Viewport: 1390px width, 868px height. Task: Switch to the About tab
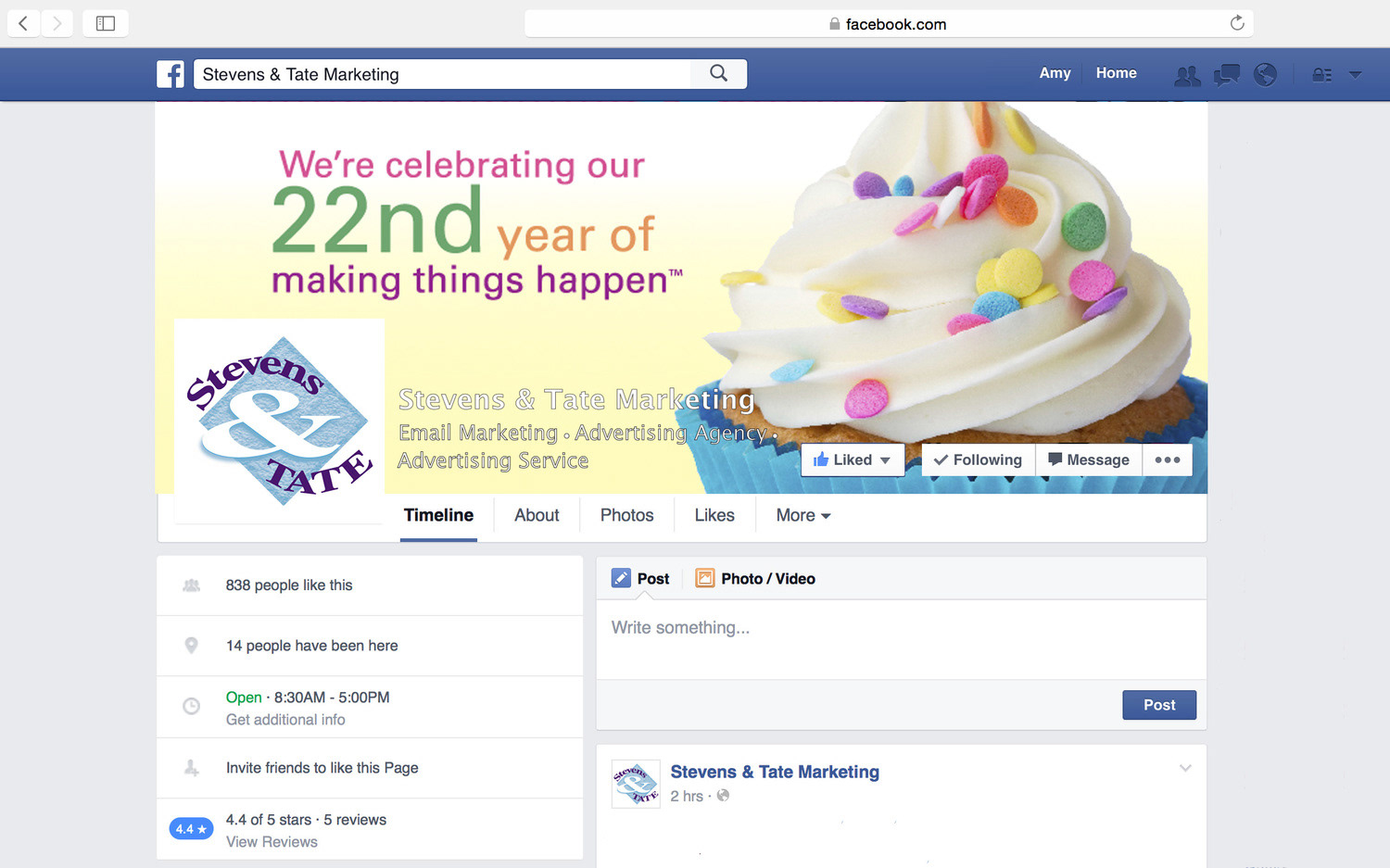click(537, 515)
